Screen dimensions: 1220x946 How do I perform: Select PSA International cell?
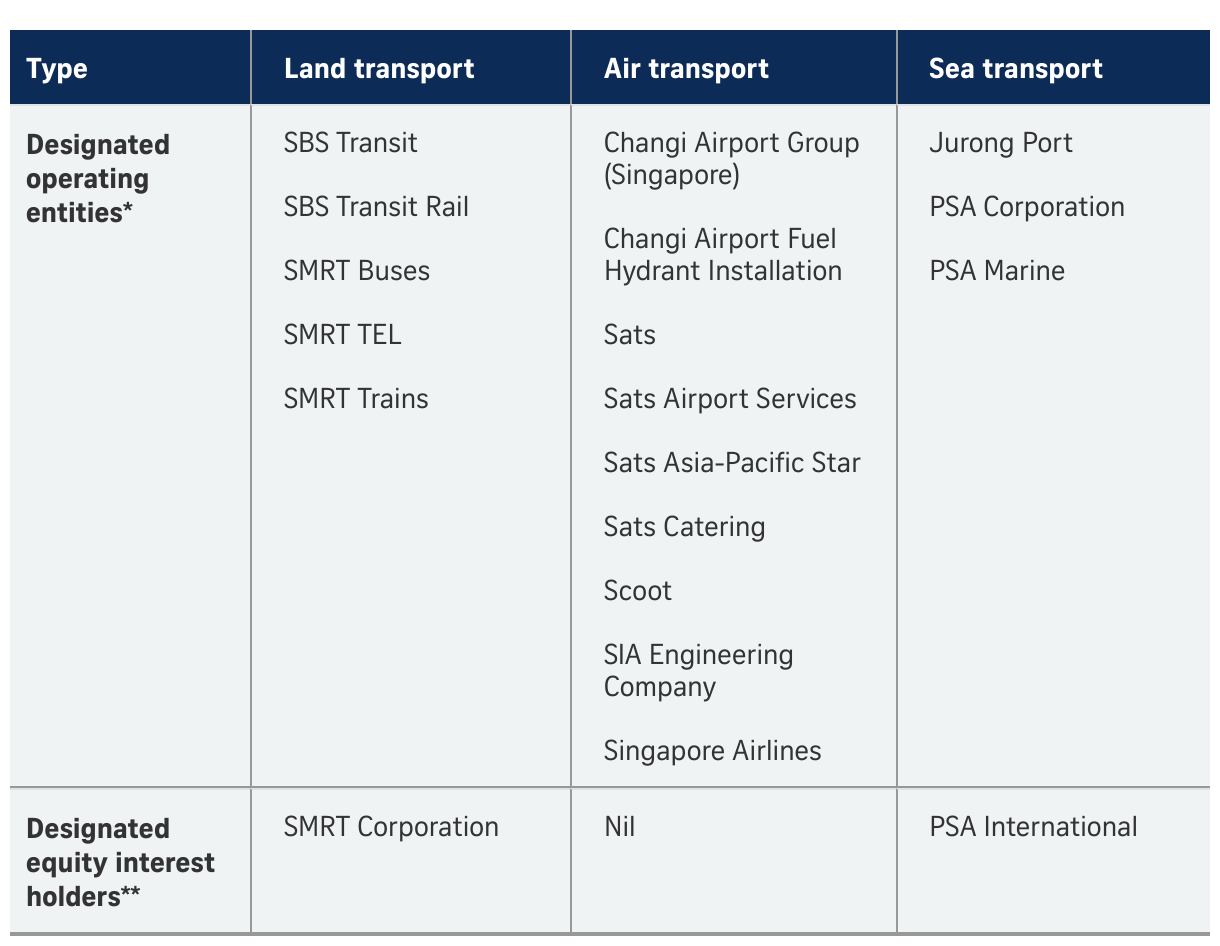[x=1033, y=827]
